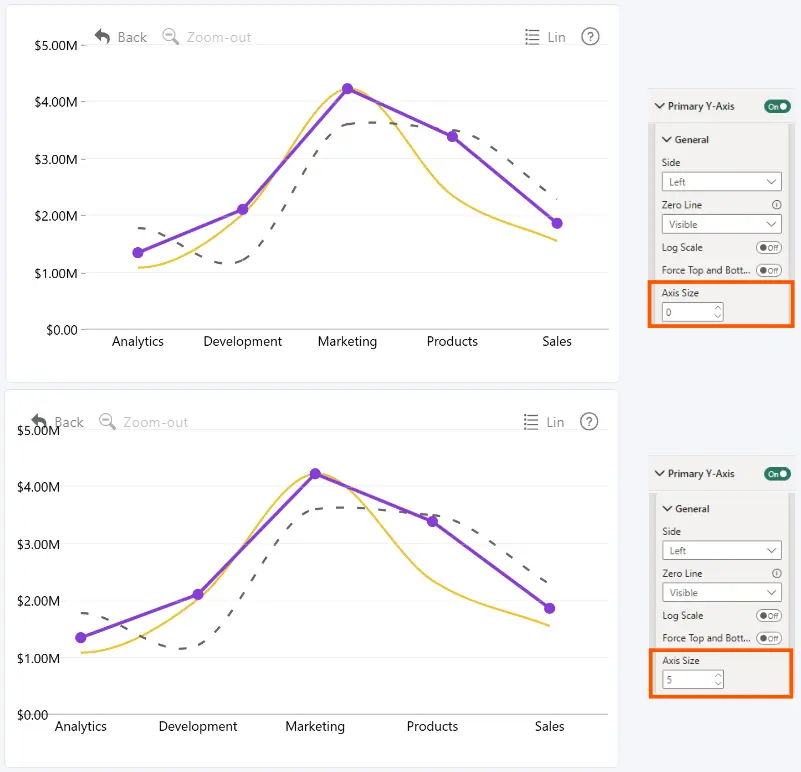Viewport: 801px width, 772px height.
Task: Click the Axis Size field showing 0
Action: click(x=692, y=312)
